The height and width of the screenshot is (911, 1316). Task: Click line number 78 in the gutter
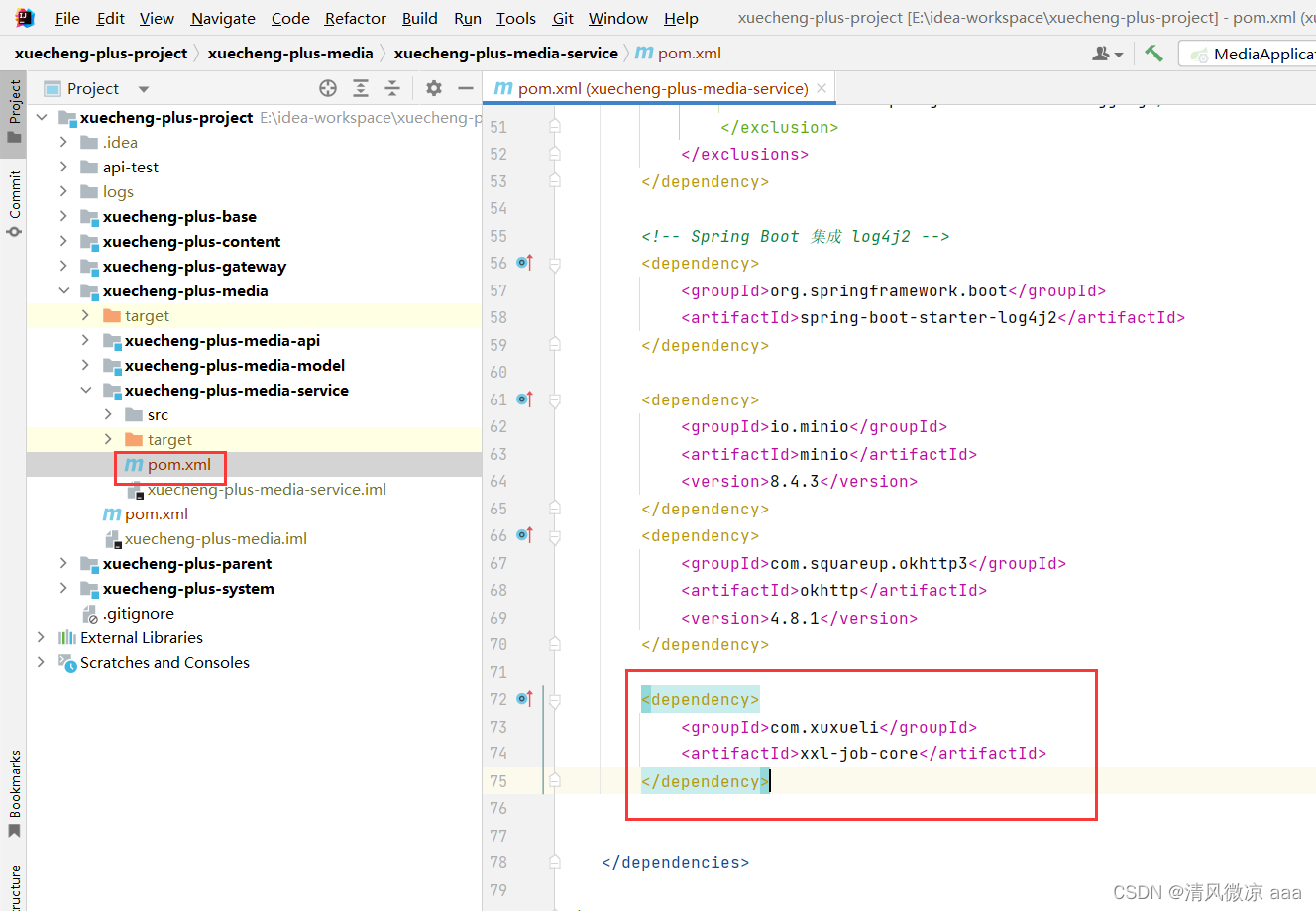click(498, 862)
